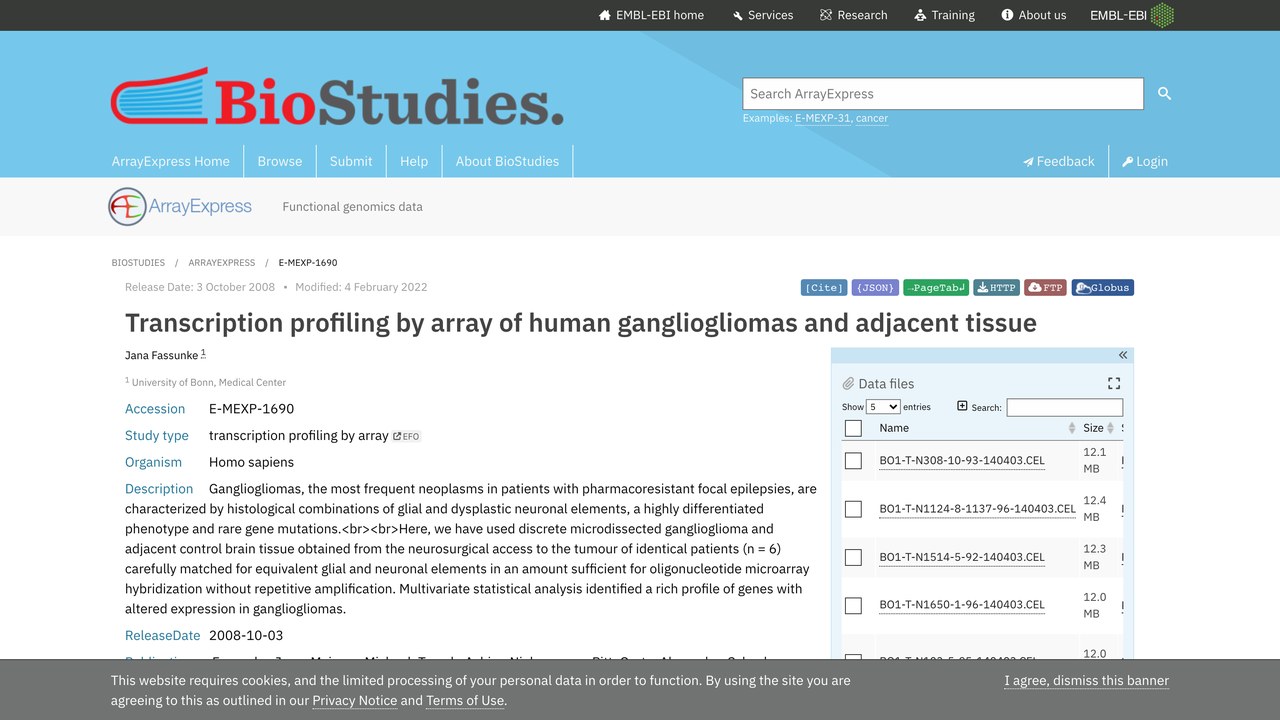Screen dimensions: 1280x720
Task: Click the Login link
Action: [1145, 161]
